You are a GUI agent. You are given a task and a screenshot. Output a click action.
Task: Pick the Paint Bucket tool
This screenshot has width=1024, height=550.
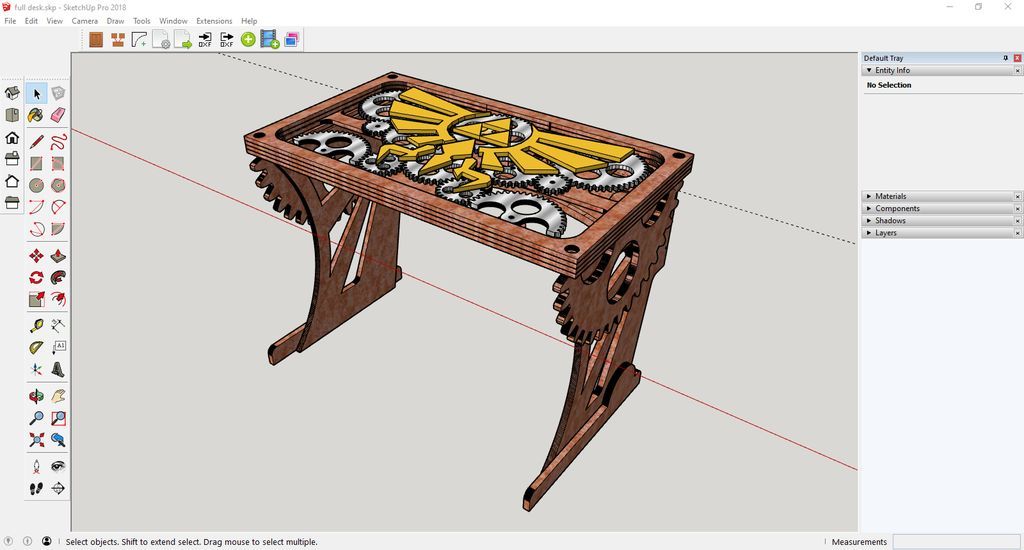pos(37,116)
